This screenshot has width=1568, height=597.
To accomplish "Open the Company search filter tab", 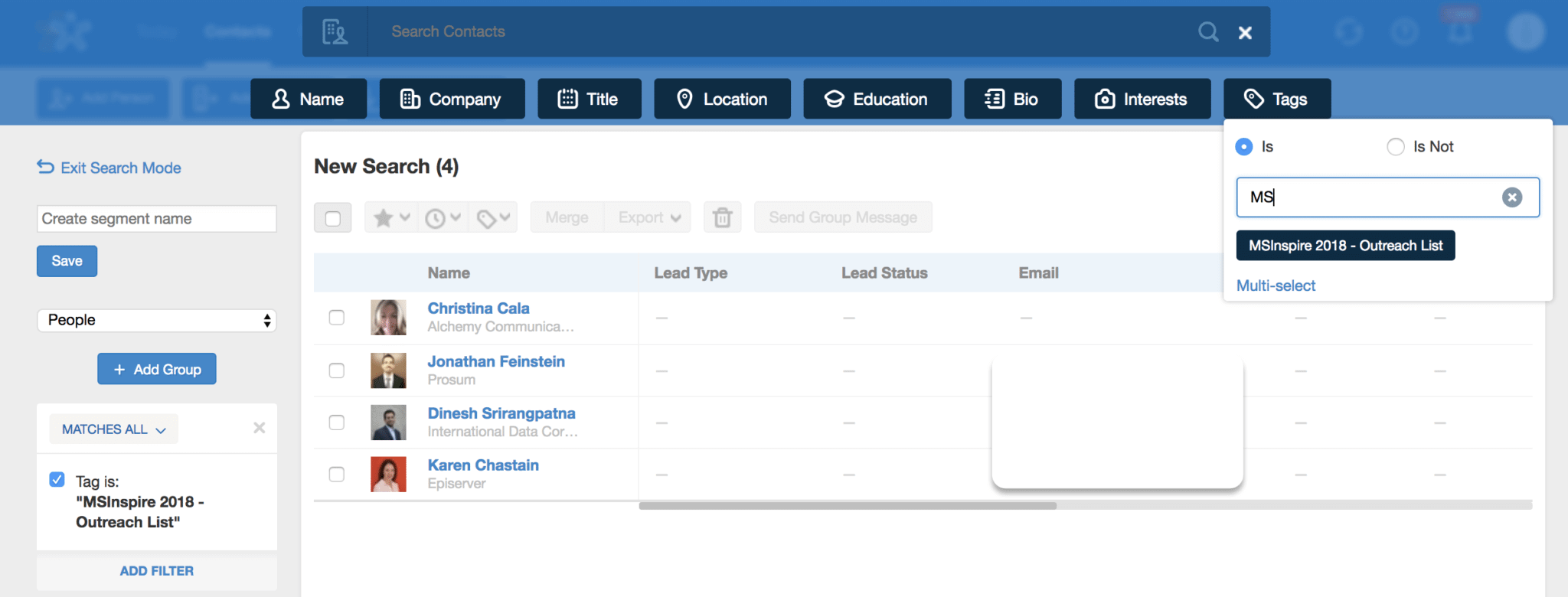I will pyautogui.click(x=452, y=99).
